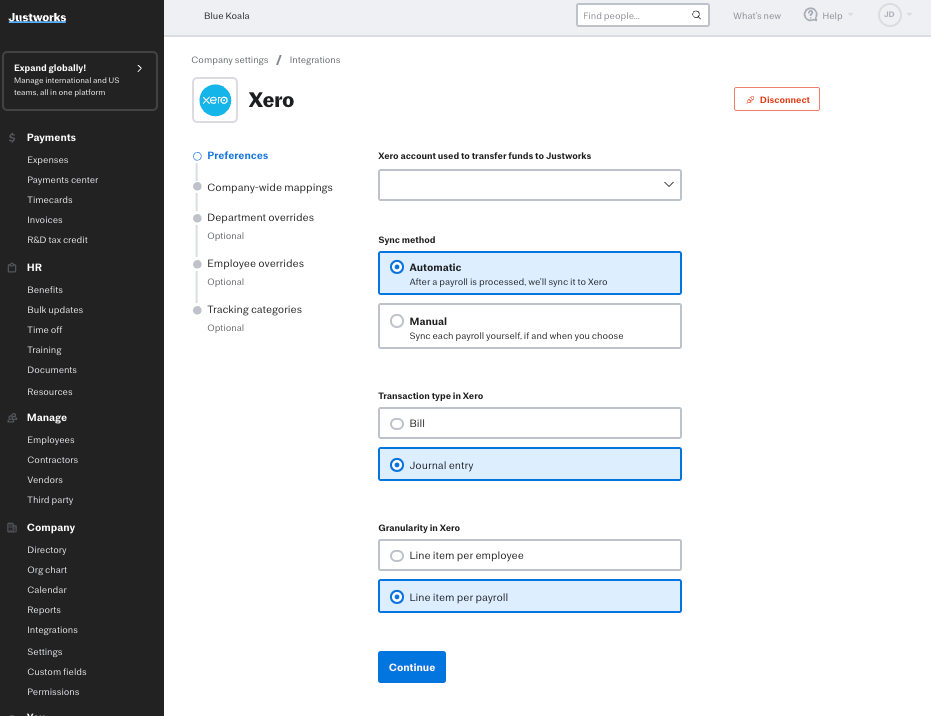Choose Bill as transaction type

397,424
